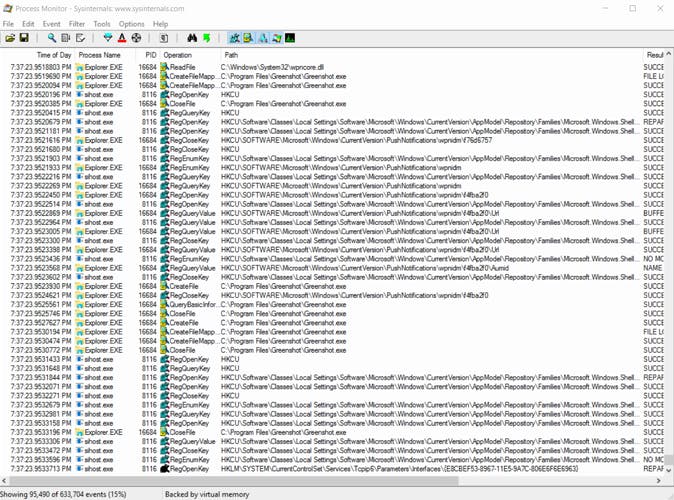Click the PID column header
This screenshot has height=500, width=674.
147,55
